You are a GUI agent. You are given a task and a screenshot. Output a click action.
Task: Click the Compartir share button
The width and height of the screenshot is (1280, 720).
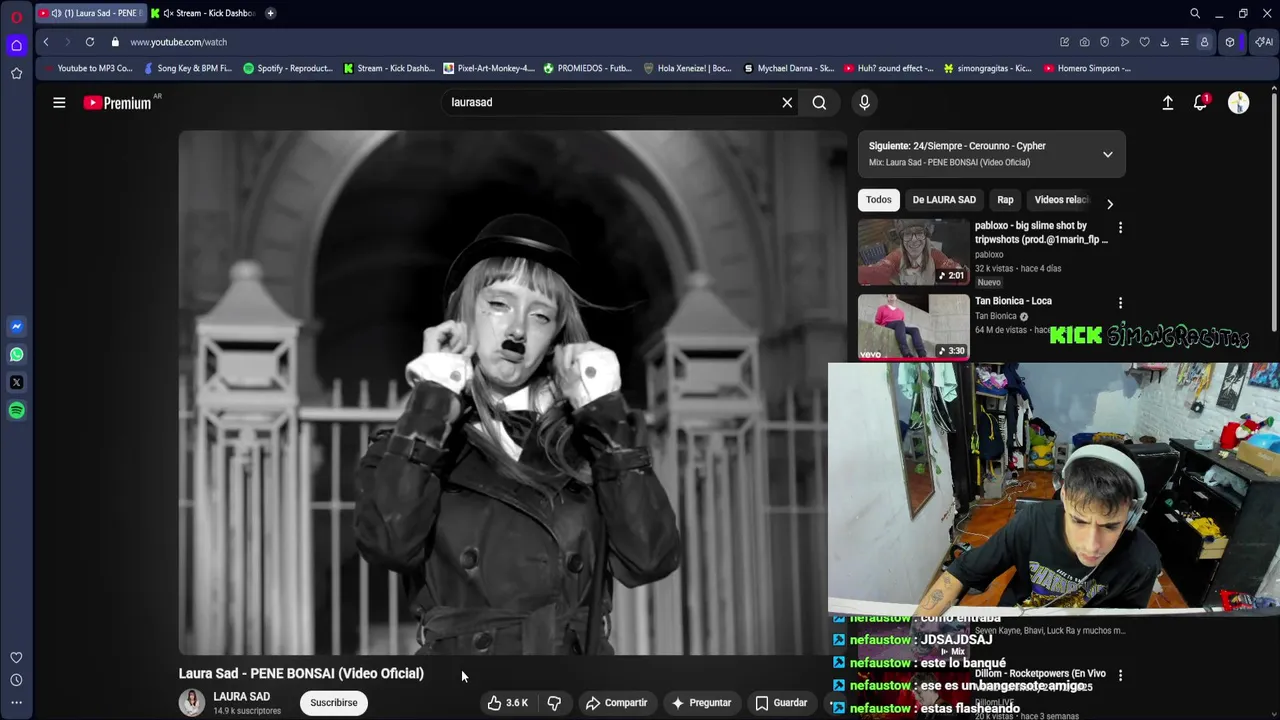click(x=617, y=703)
